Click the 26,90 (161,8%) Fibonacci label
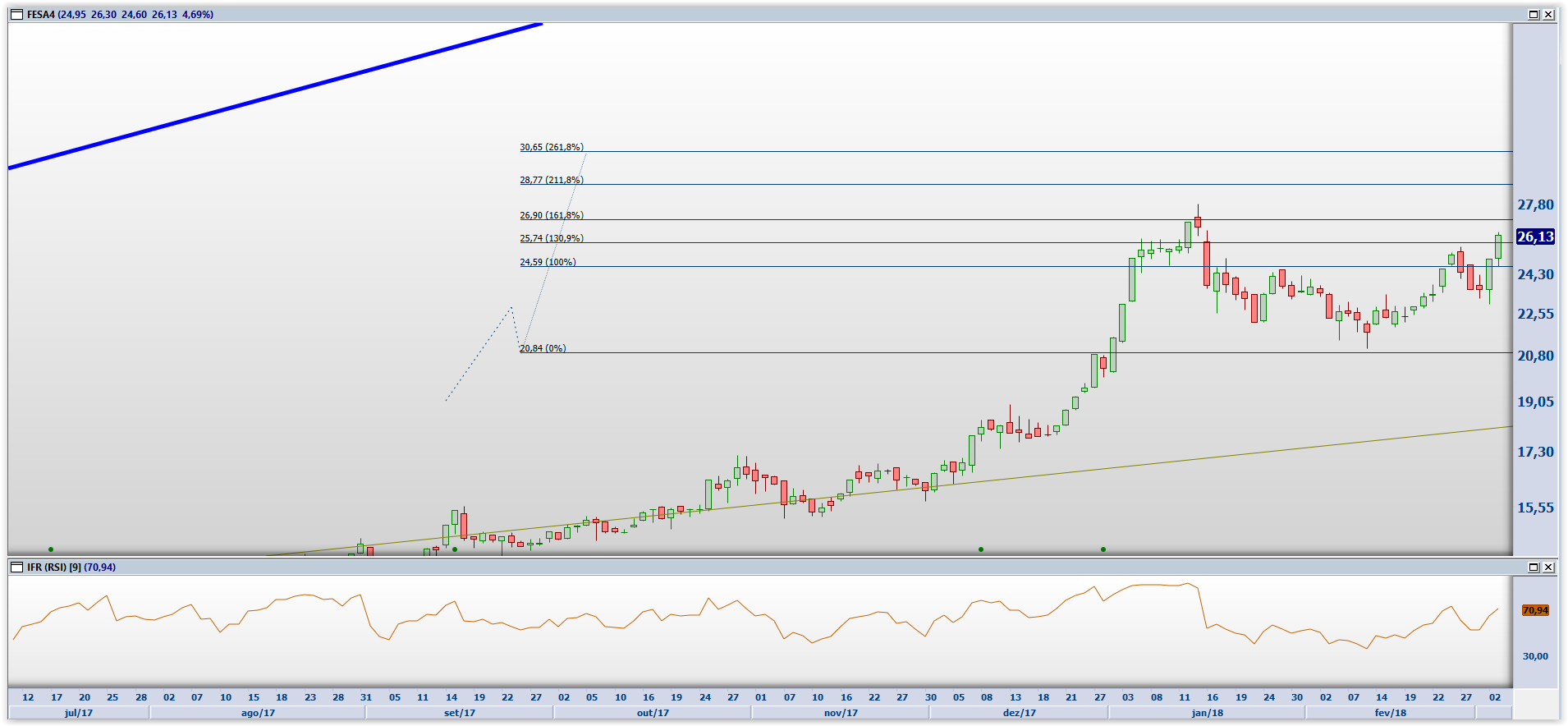The height and width of the screenshot is (726, 1568). pos(551,215)
